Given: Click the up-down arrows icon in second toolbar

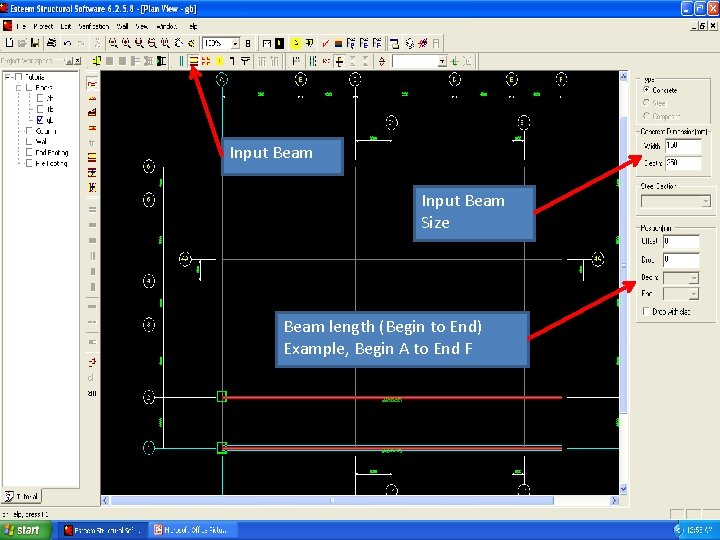Looking at the screenshot, I should pyautogui.click(x=382, y=61).
